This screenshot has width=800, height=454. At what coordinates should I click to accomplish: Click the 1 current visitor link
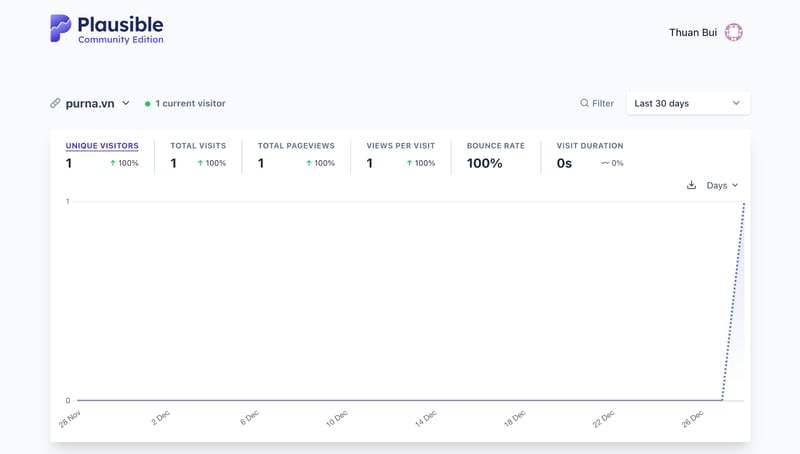[190, 103]
